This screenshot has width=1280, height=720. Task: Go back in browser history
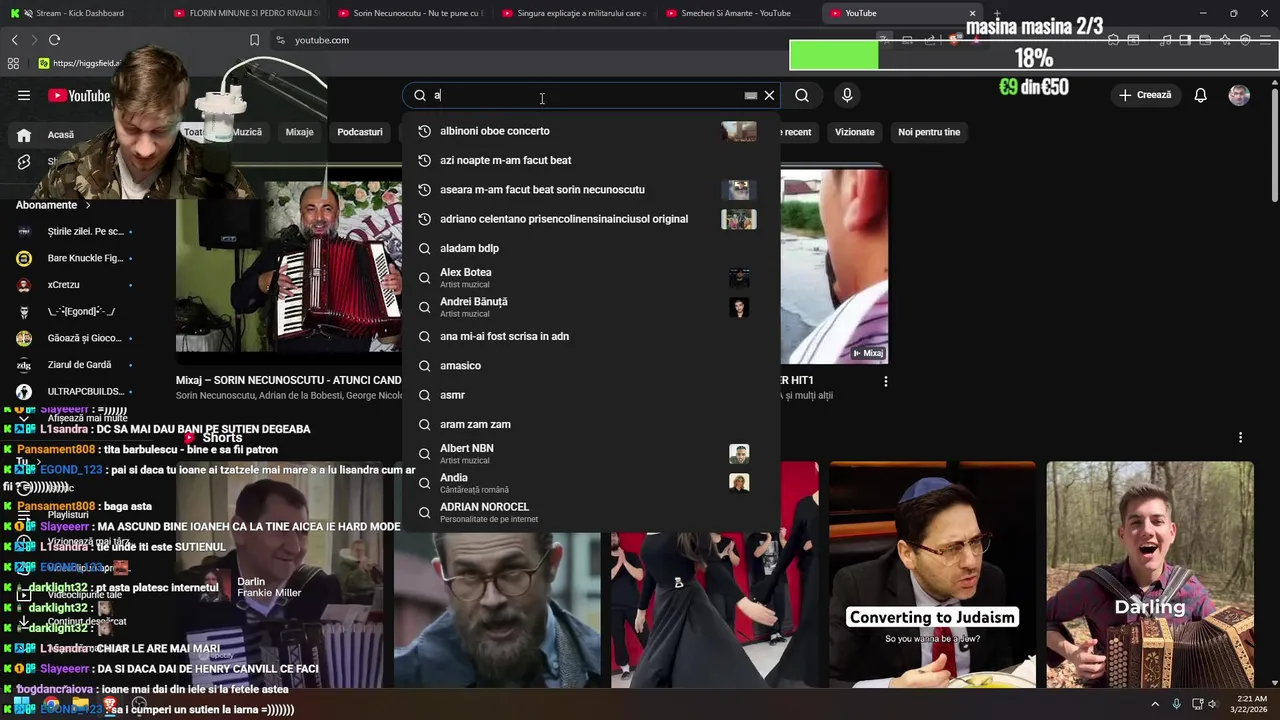coord(14,40)
